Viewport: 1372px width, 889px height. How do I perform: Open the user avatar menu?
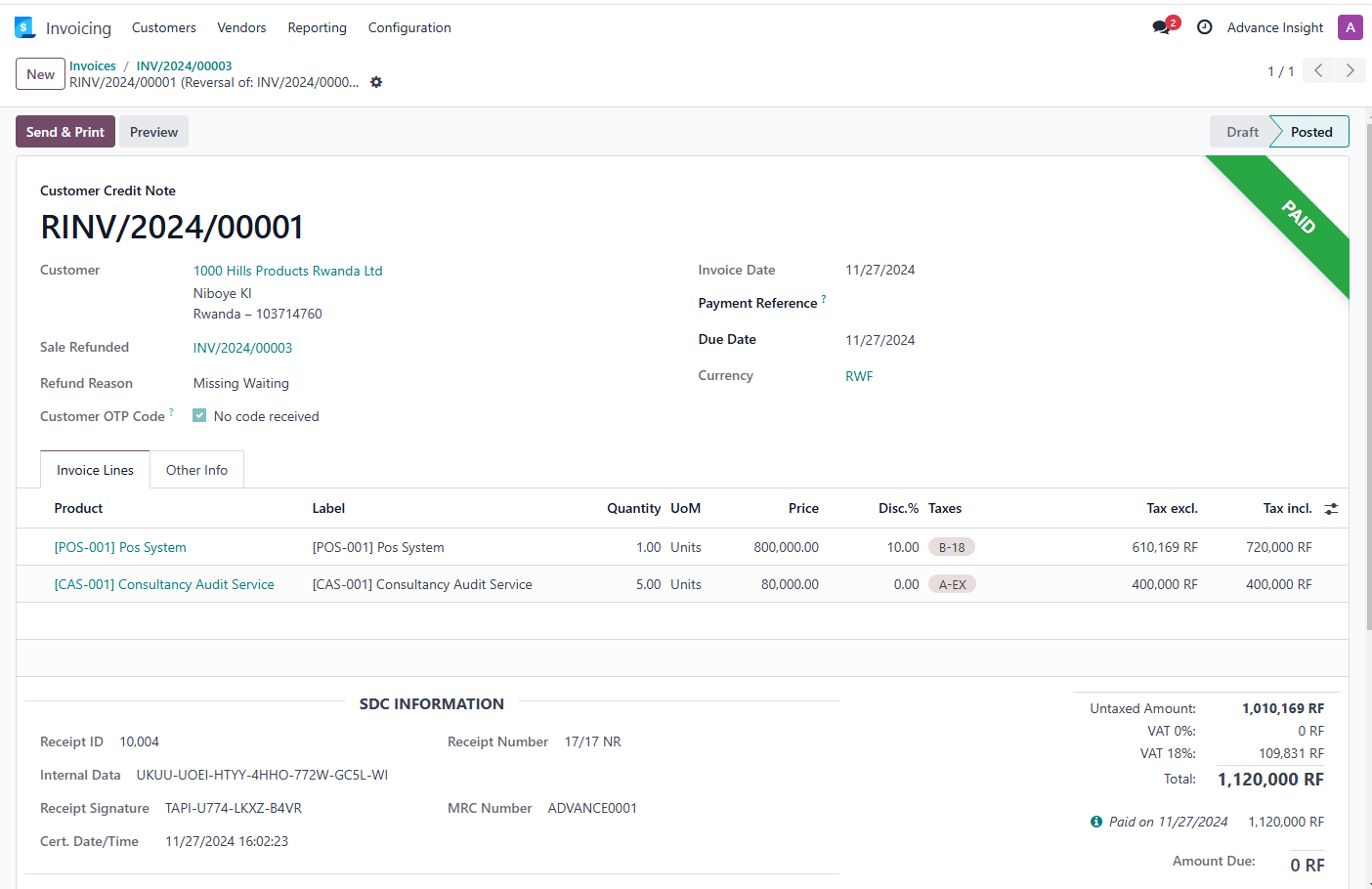point(1351,27)
